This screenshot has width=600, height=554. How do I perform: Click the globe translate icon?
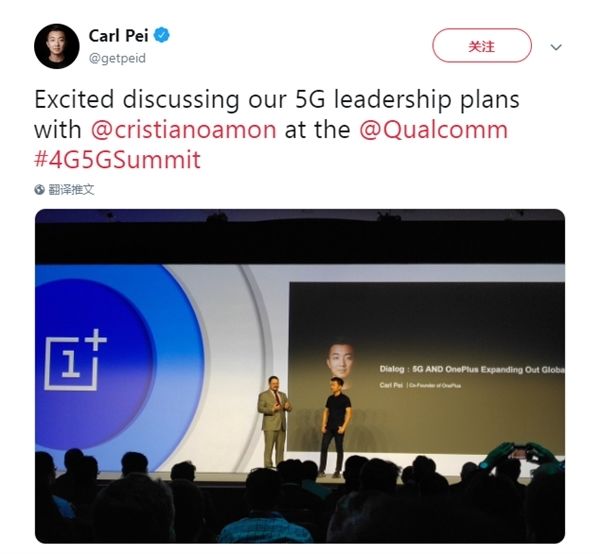[39, 189]
